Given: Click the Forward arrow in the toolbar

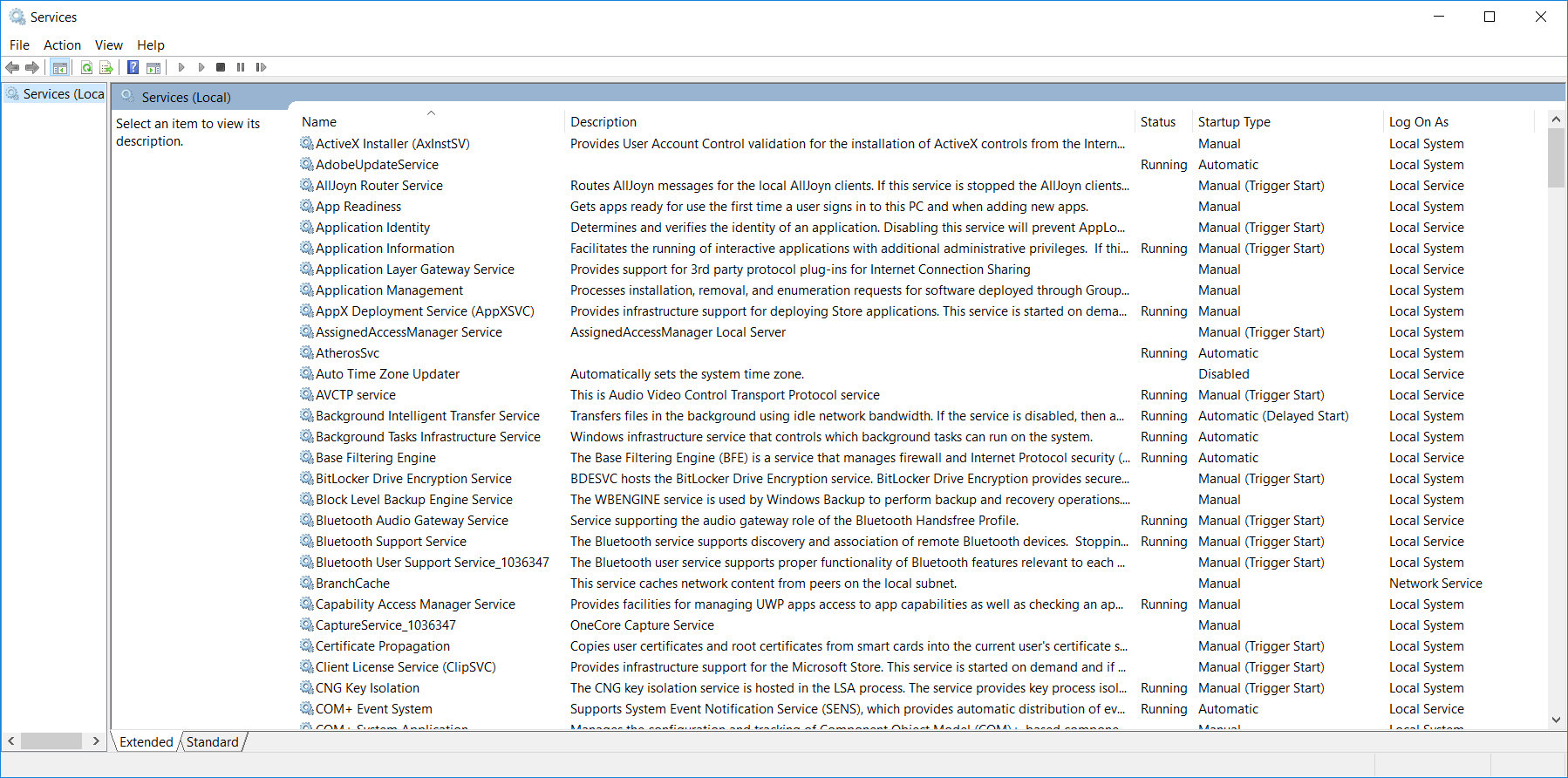Looking at the screenshot, I should click(32, 67).
